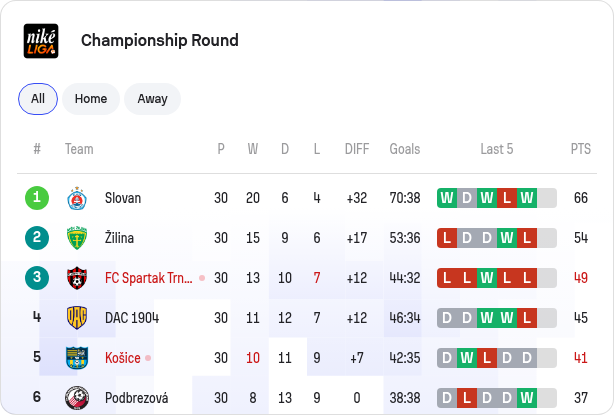614x415 pixels.
Task: Click Slovan's green rank 1 badge
Action: [x=37, y=198]
